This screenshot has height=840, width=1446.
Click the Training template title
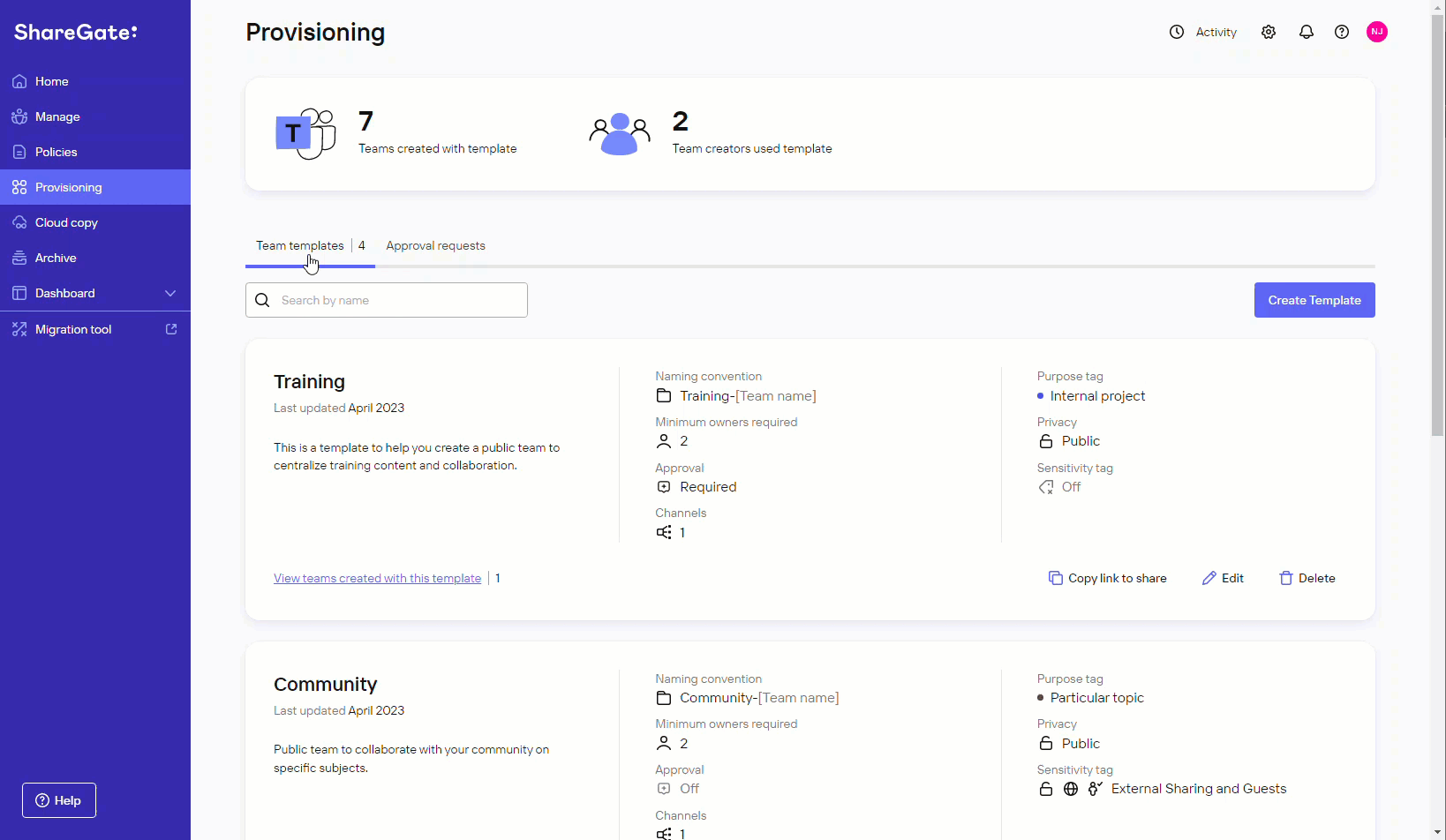point(309,381)
